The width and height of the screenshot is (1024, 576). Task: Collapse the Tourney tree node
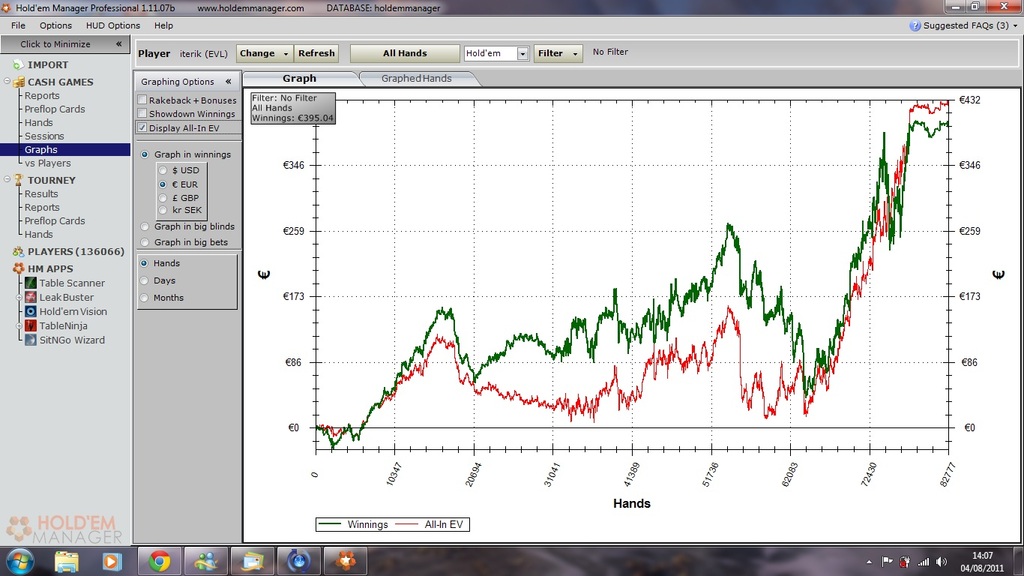[x=7, y=180]
